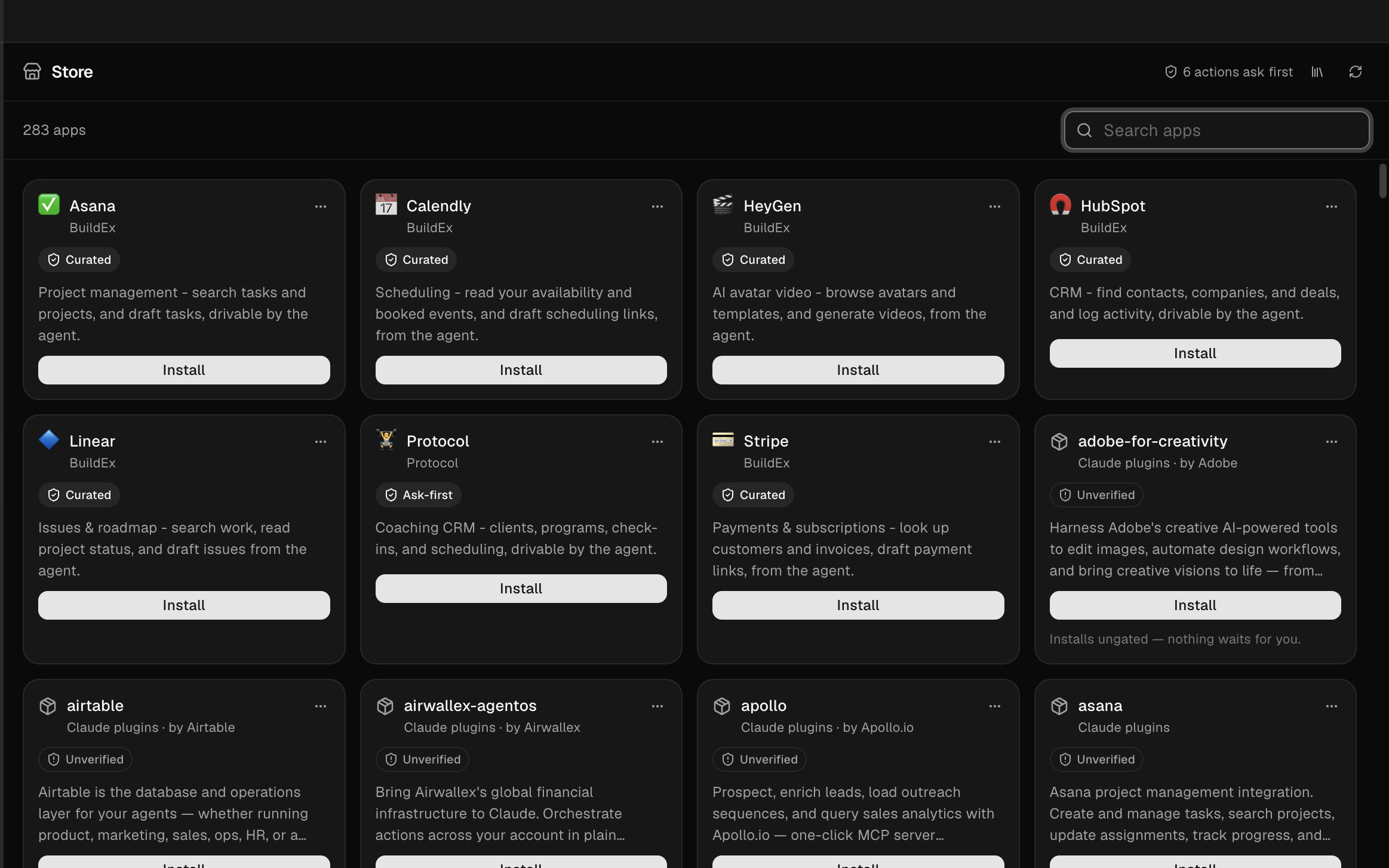Open more options menu on apollo card

point(995,706)
